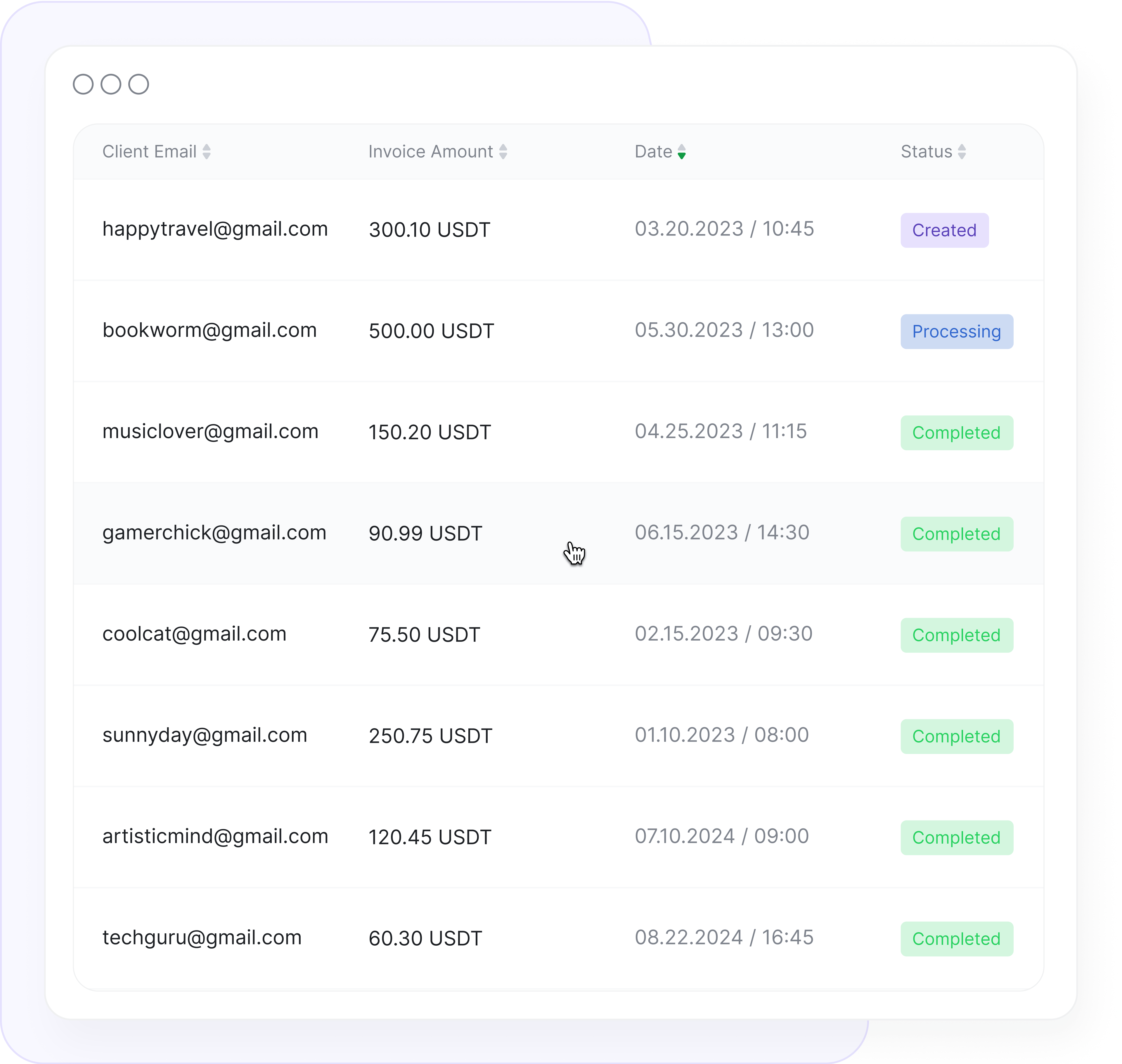The width and height of the screenshot is (1122, 1064).
Task: Click Completed badge for techguru row
Action: coord(956,939)
